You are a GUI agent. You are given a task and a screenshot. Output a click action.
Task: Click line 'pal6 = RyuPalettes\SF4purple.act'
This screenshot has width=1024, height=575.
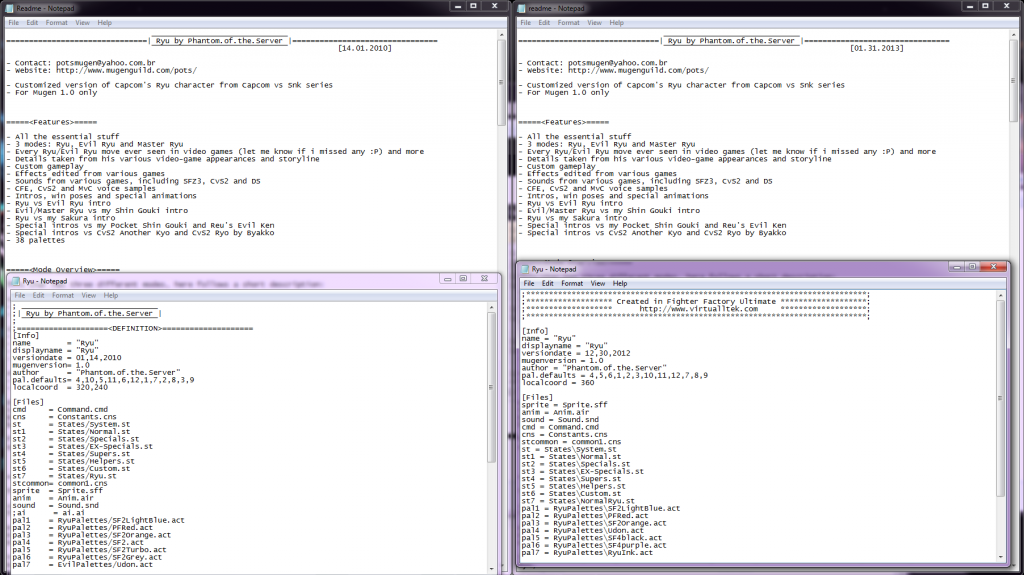[x=594, y=546]
